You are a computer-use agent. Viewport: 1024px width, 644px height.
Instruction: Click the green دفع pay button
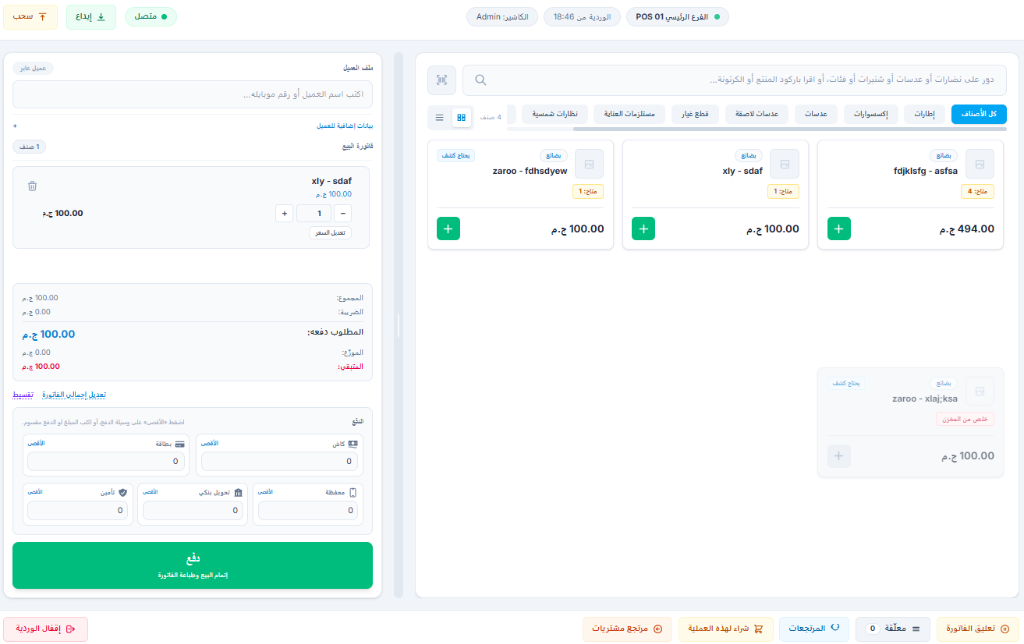pos(193,565)
